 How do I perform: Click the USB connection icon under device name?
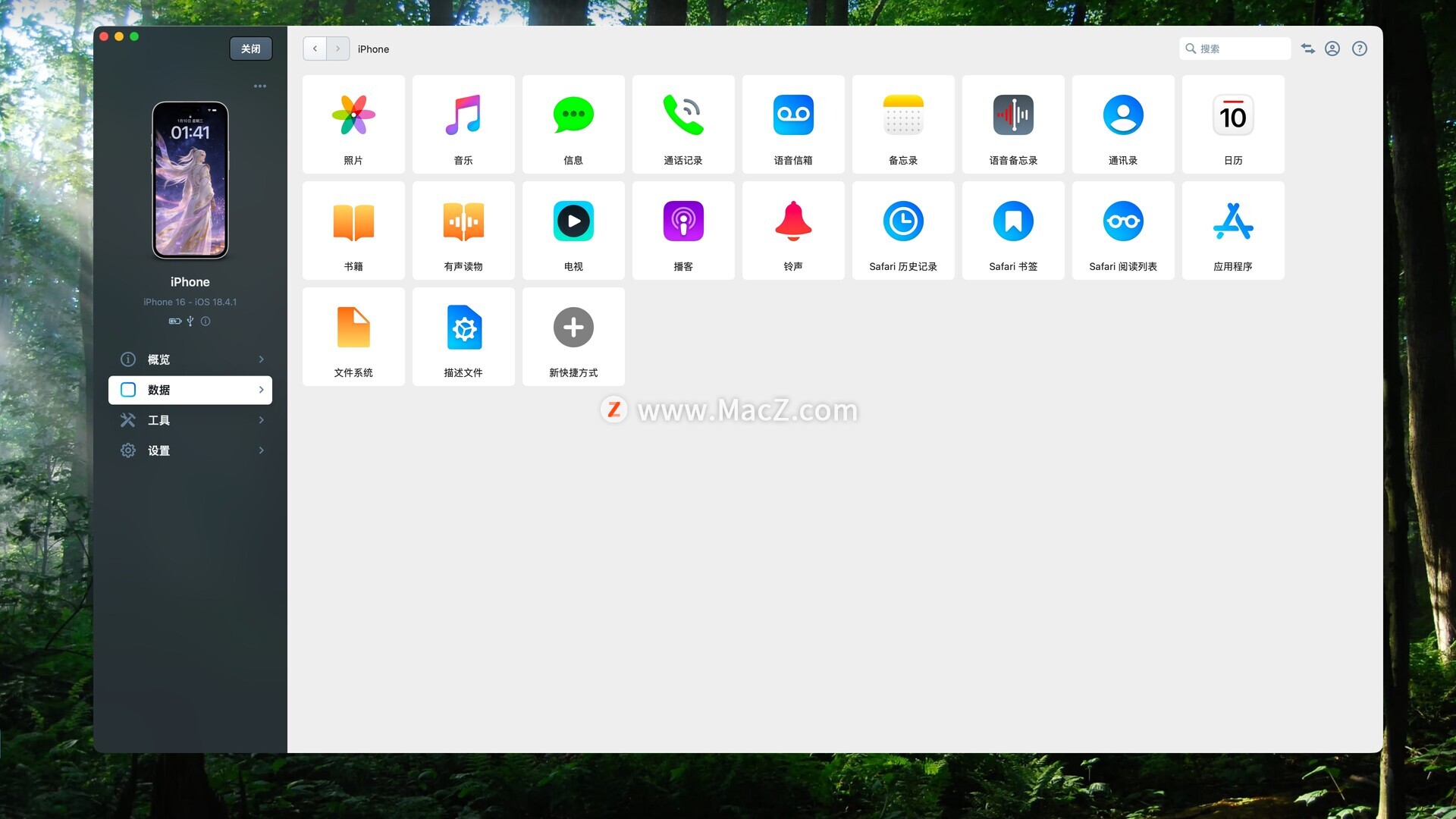[x=190, y=321]
